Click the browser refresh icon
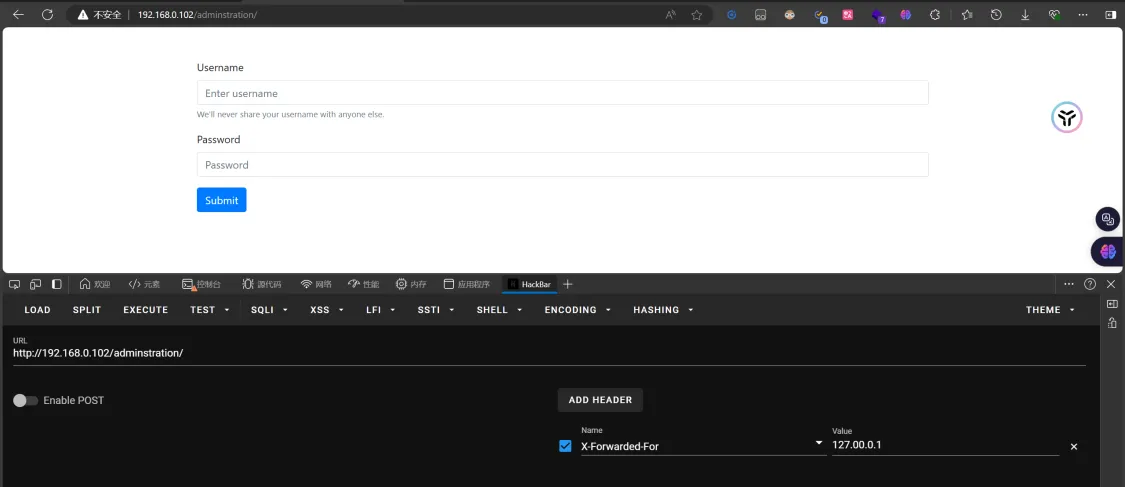1125x487 pixels. click(x=47, y=15)
